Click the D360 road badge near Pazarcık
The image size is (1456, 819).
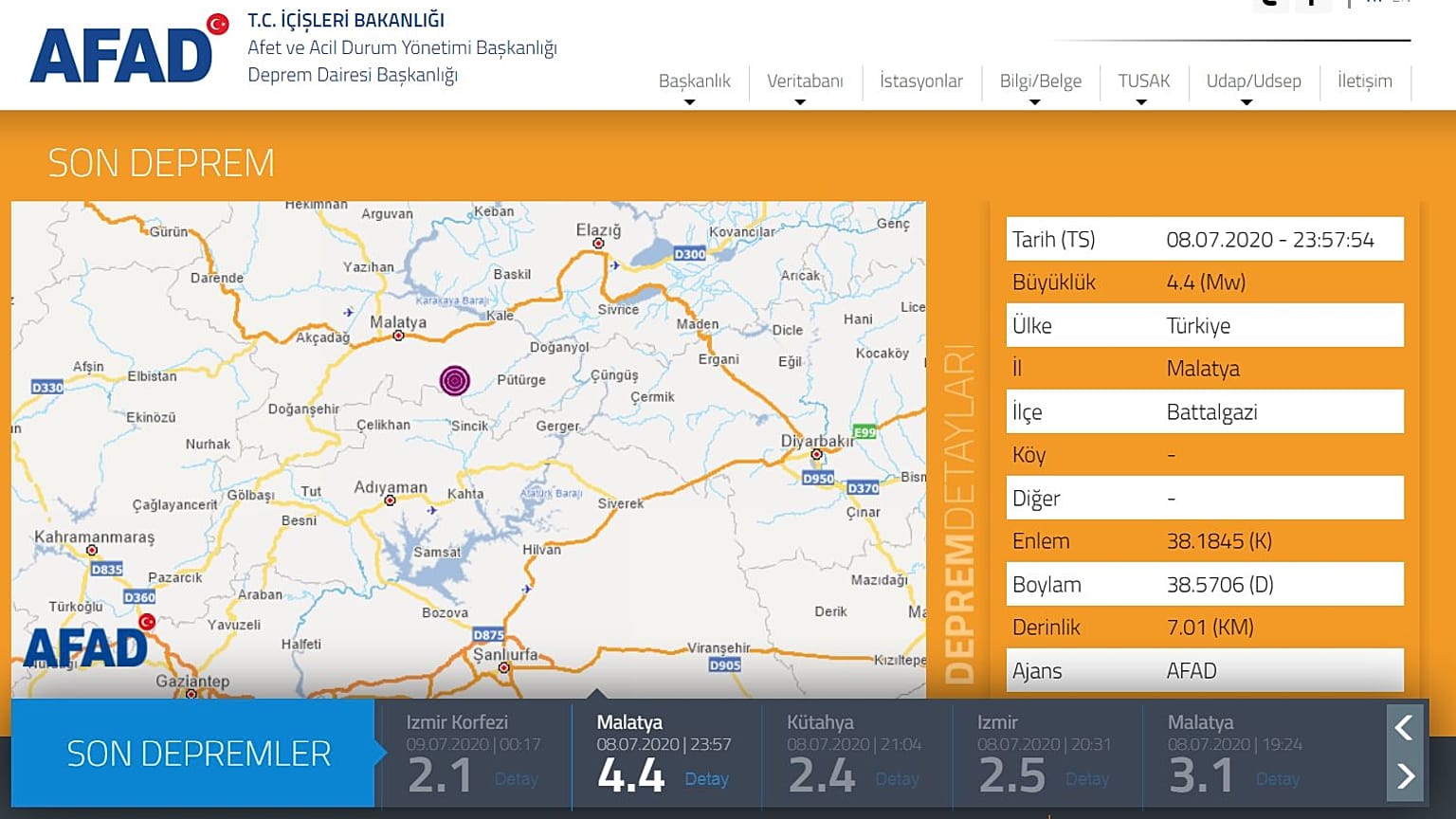point(139,597)
